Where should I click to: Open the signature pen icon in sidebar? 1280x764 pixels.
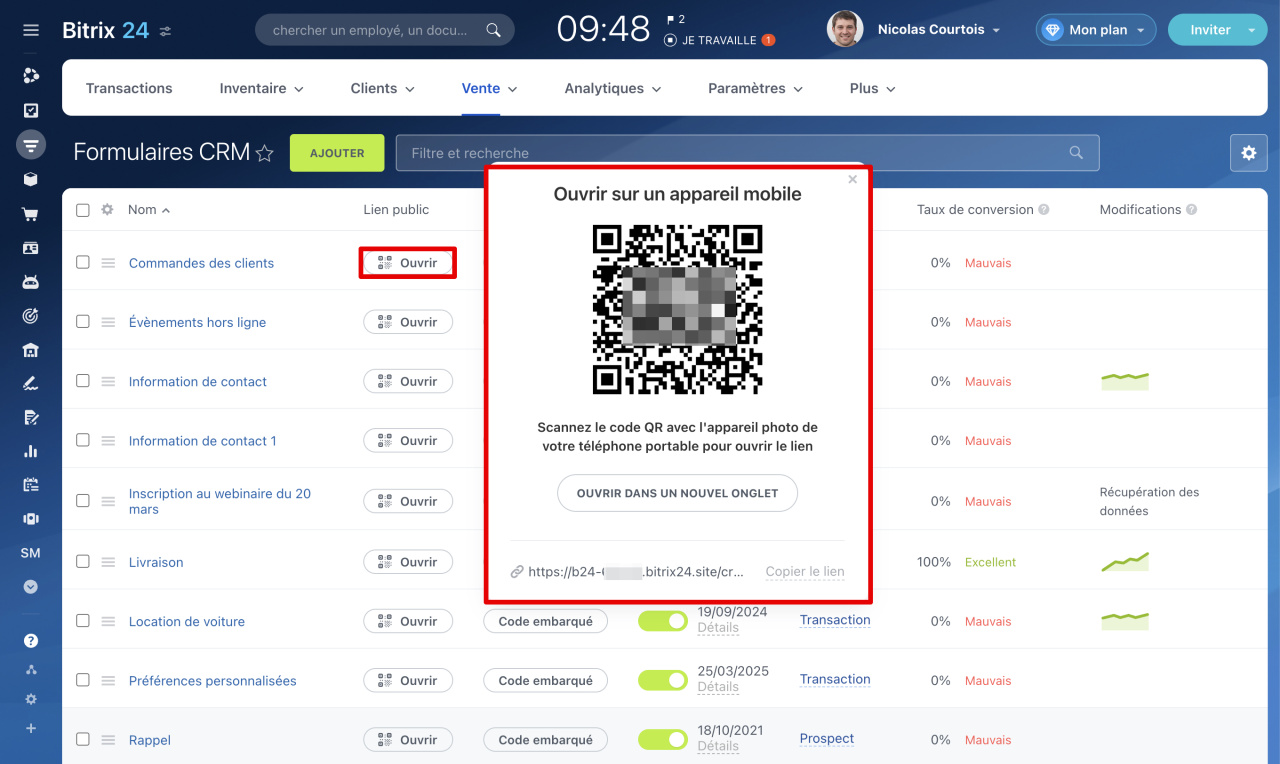click(31, 384)
